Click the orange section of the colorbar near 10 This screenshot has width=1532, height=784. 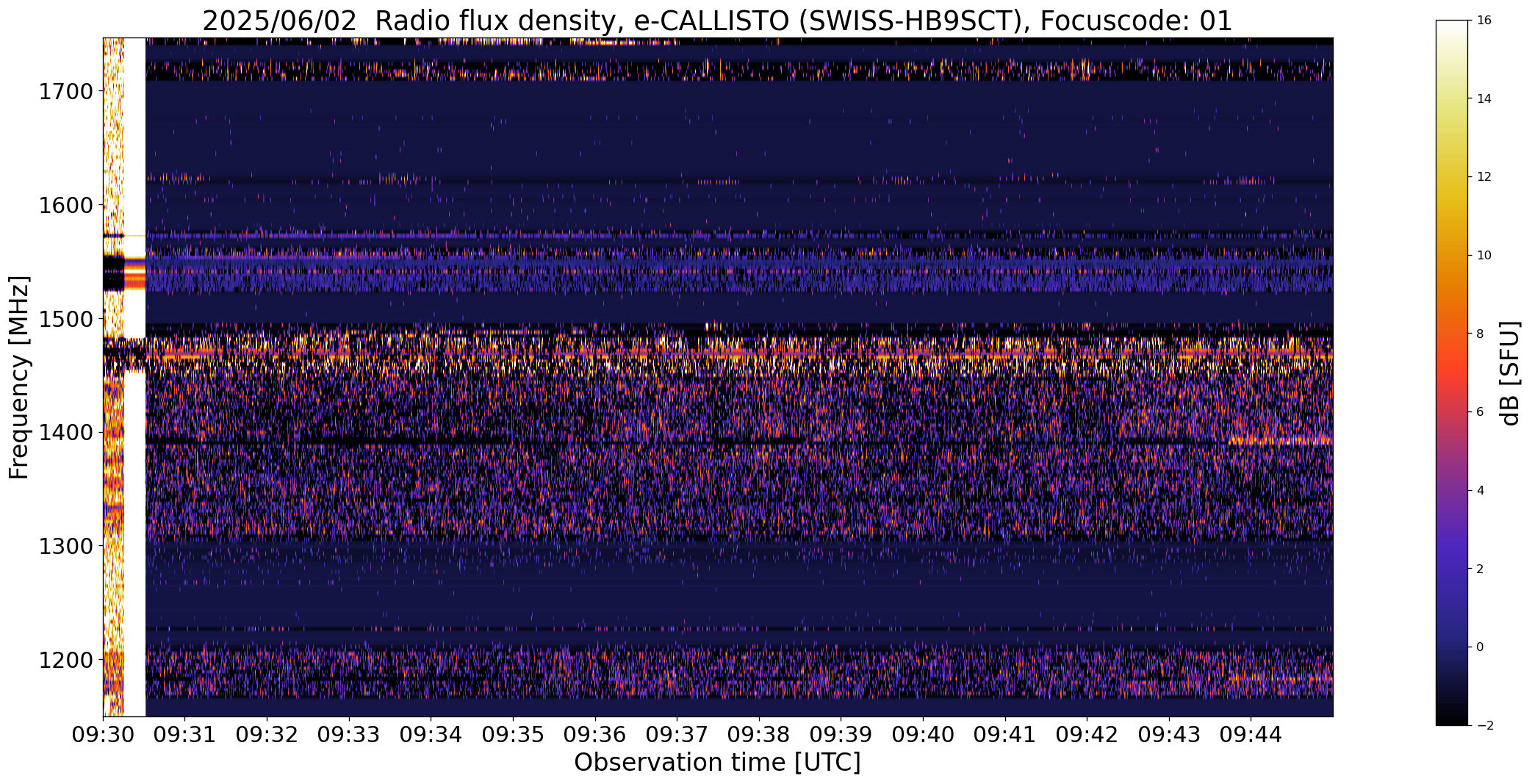(x=1453, y=256)
